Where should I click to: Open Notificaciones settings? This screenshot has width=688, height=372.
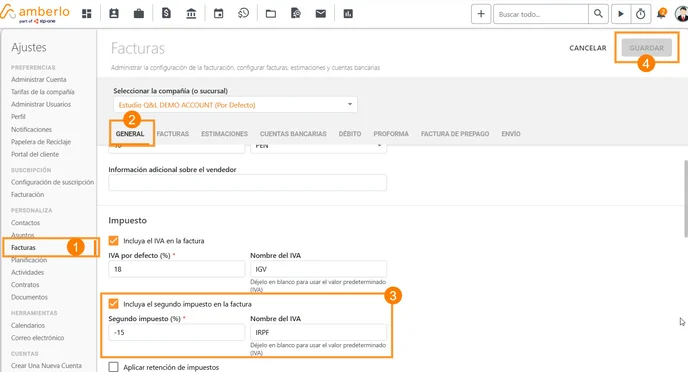click(x=32, y=129)
